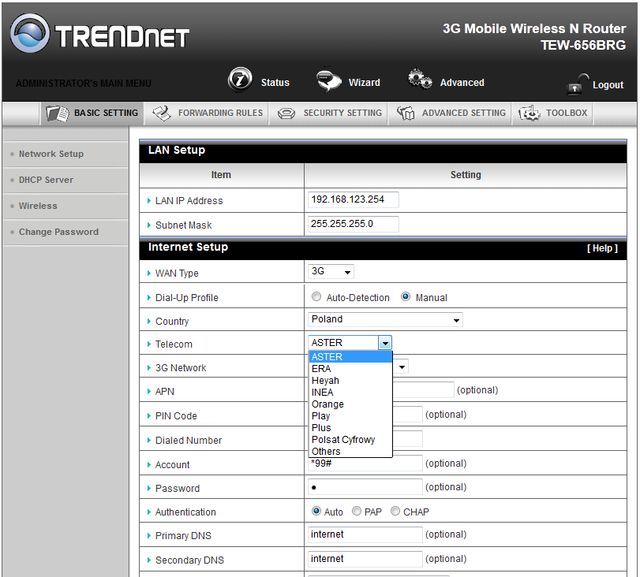
Task: Click the Logout link
Action: (608, 85)
